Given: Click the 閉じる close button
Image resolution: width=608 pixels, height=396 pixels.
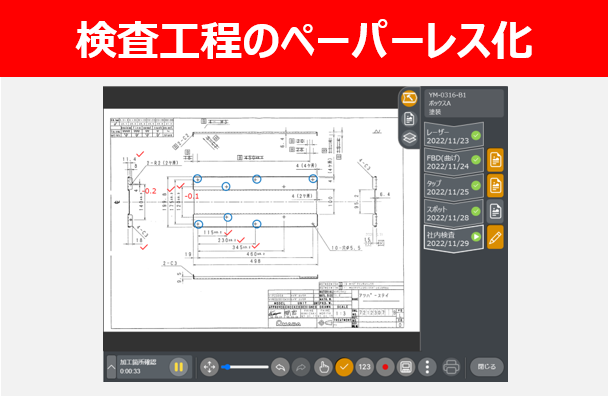Looking at the screenshot, I should pyautogui.click(x=487, y=367).
